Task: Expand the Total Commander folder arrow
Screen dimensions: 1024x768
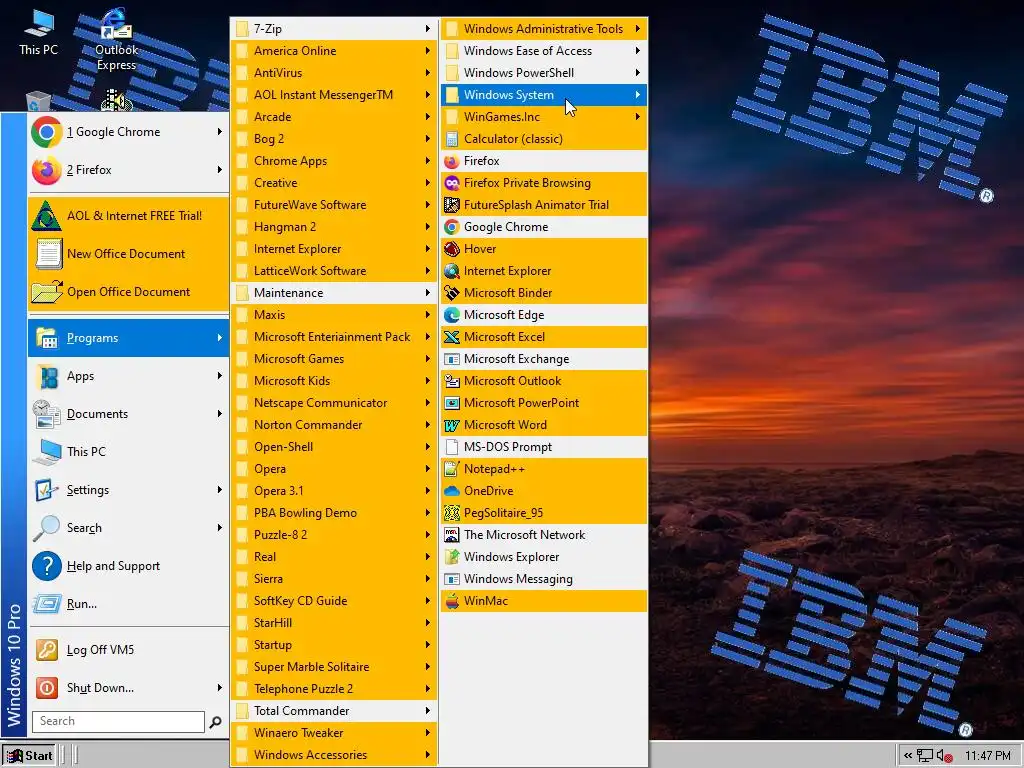Action: (x=428, y=711)
